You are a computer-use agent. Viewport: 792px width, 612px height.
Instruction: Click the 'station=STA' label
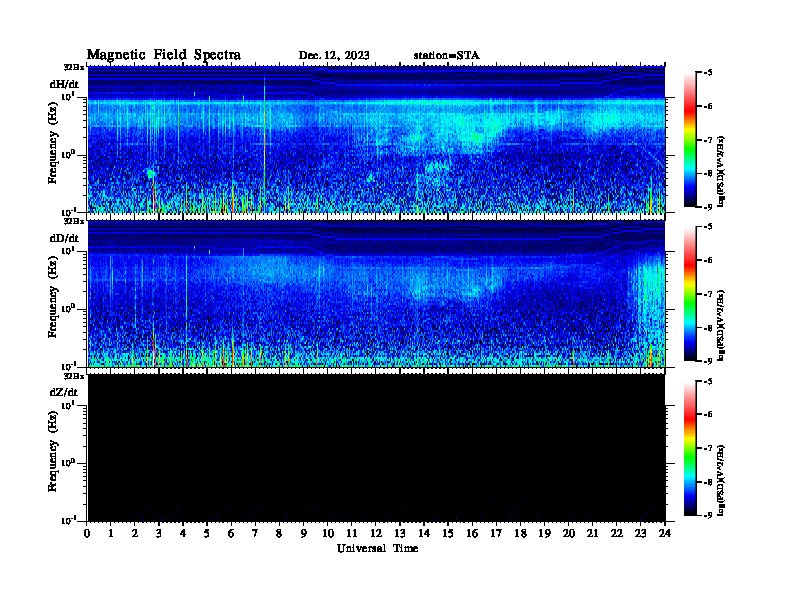click(447, 56)
